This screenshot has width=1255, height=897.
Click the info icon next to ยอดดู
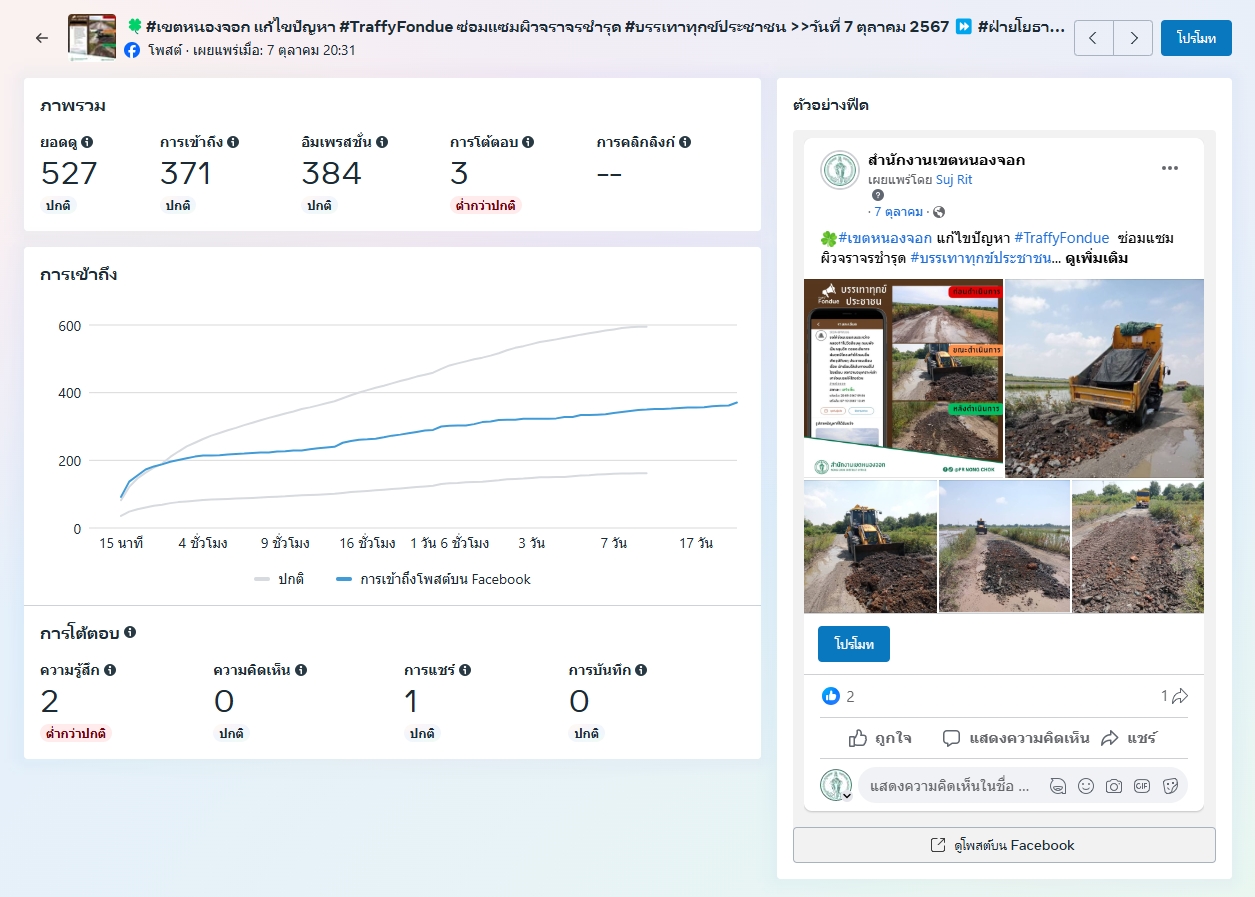tap(87, 142)
